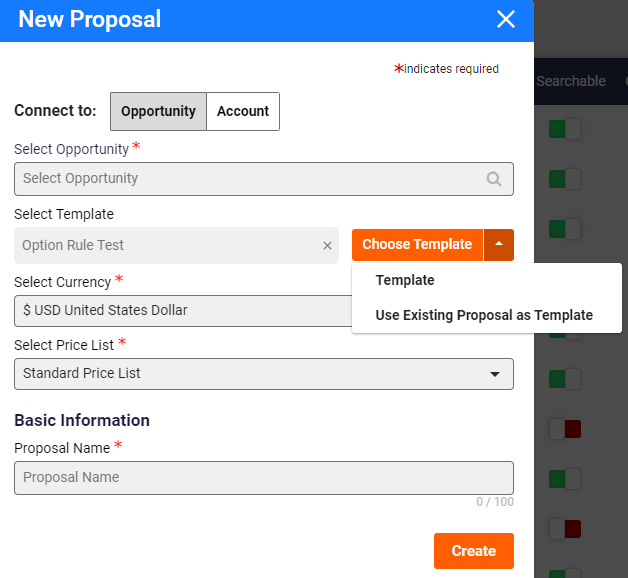Select Opportunity as the connect target

[x=159, y=111]
